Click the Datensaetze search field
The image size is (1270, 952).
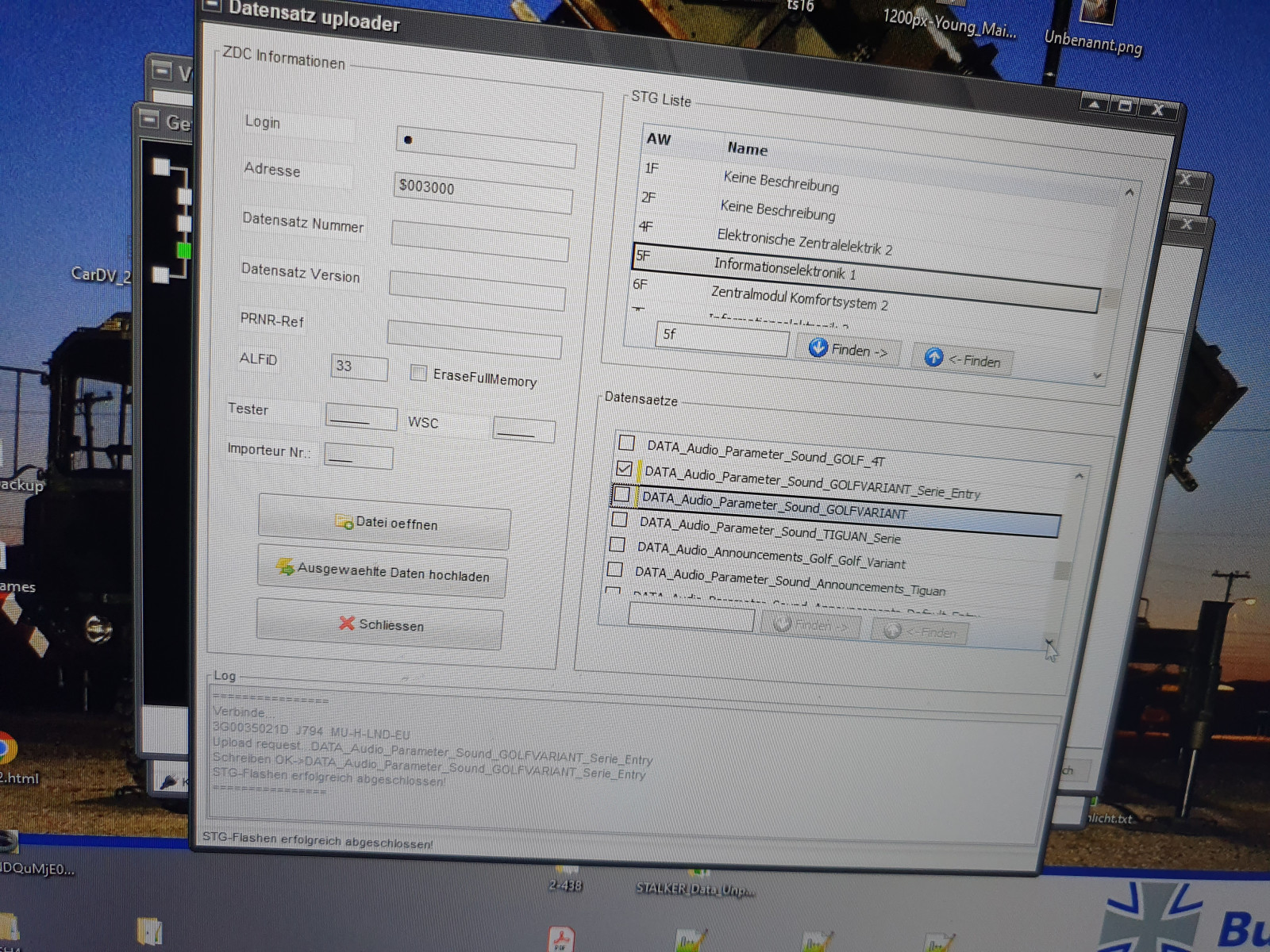(691, 616)
